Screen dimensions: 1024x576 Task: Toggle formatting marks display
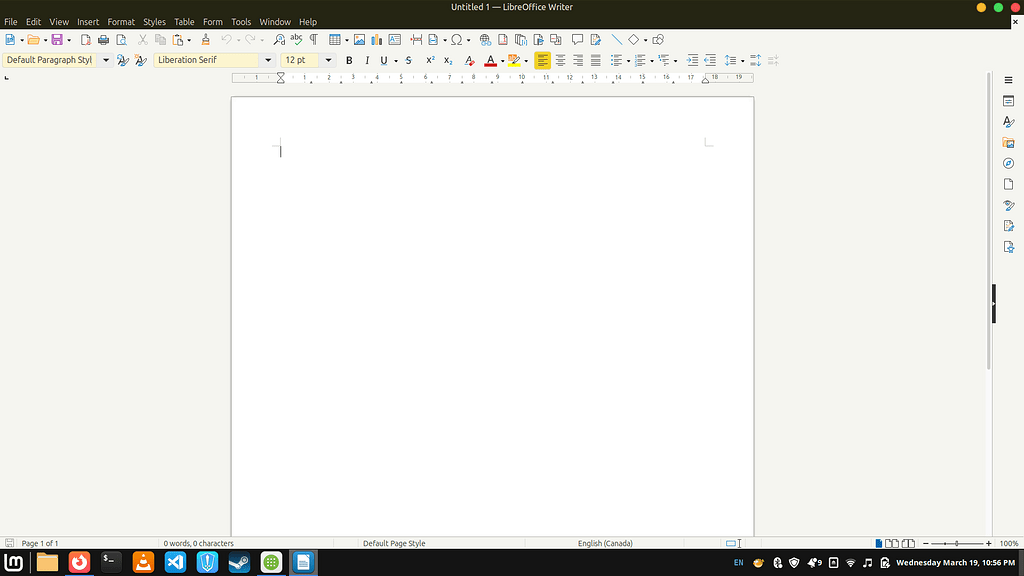[x=312, y=39]
